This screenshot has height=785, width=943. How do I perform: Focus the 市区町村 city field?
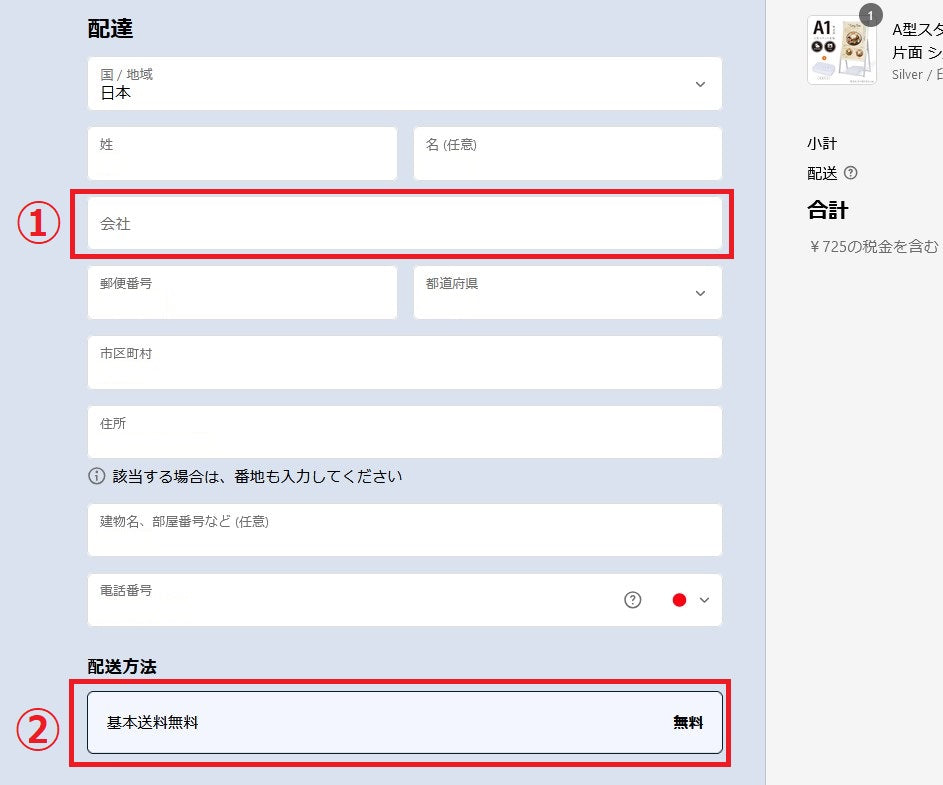[404, 363]
